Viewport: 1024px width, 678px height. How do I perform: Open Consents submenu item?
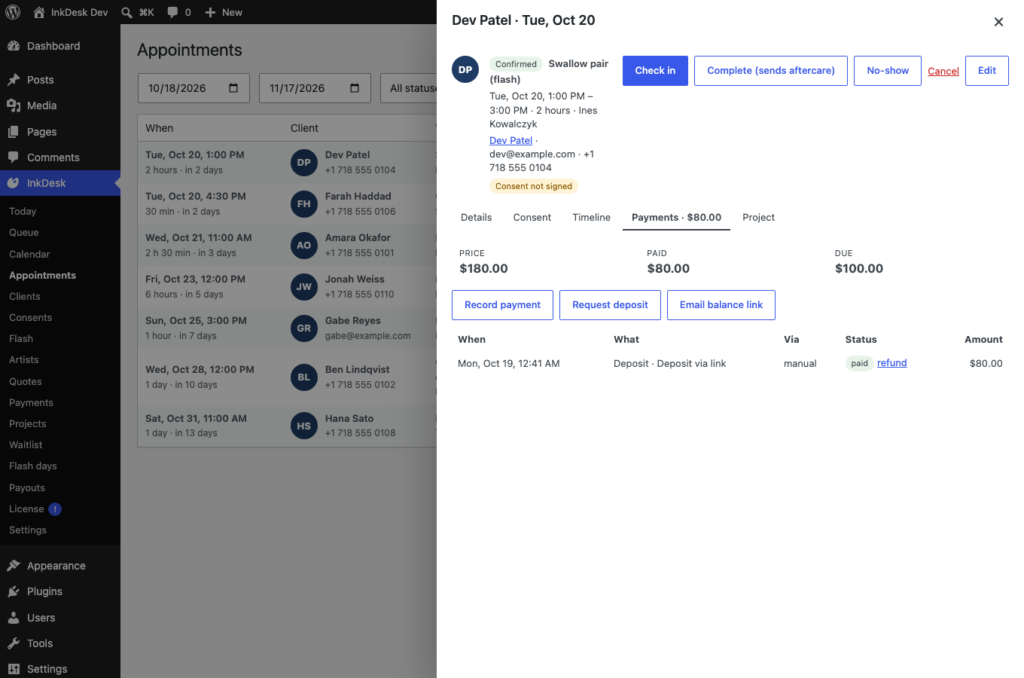(30, 317)
